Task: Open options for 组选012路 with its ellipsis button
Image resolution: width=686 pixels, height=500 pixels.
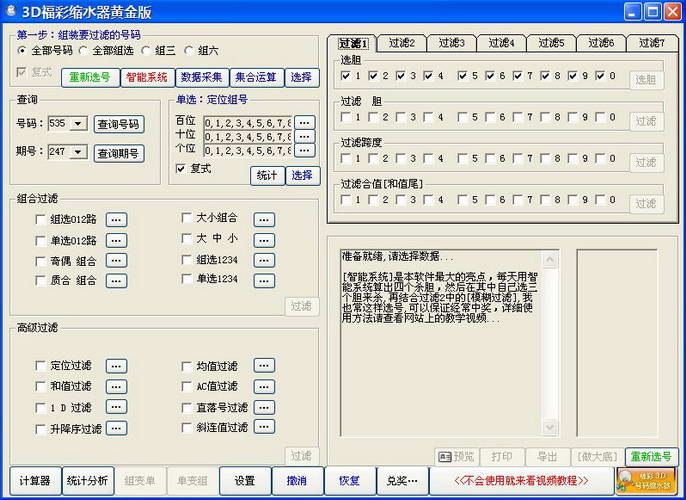Action: 116,220
